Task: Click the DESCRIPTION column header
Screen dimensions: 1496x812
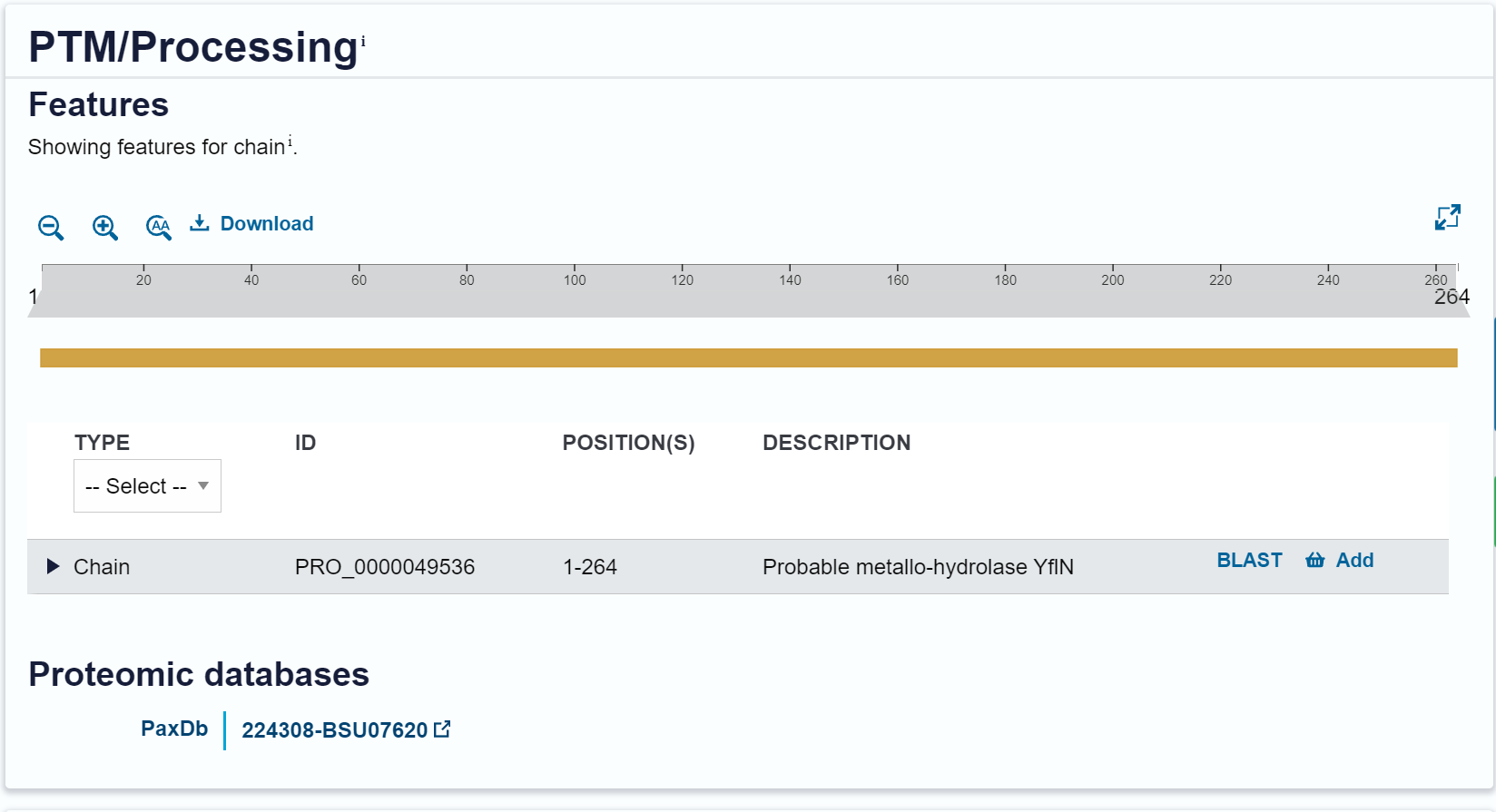Action: coord(836,443)
